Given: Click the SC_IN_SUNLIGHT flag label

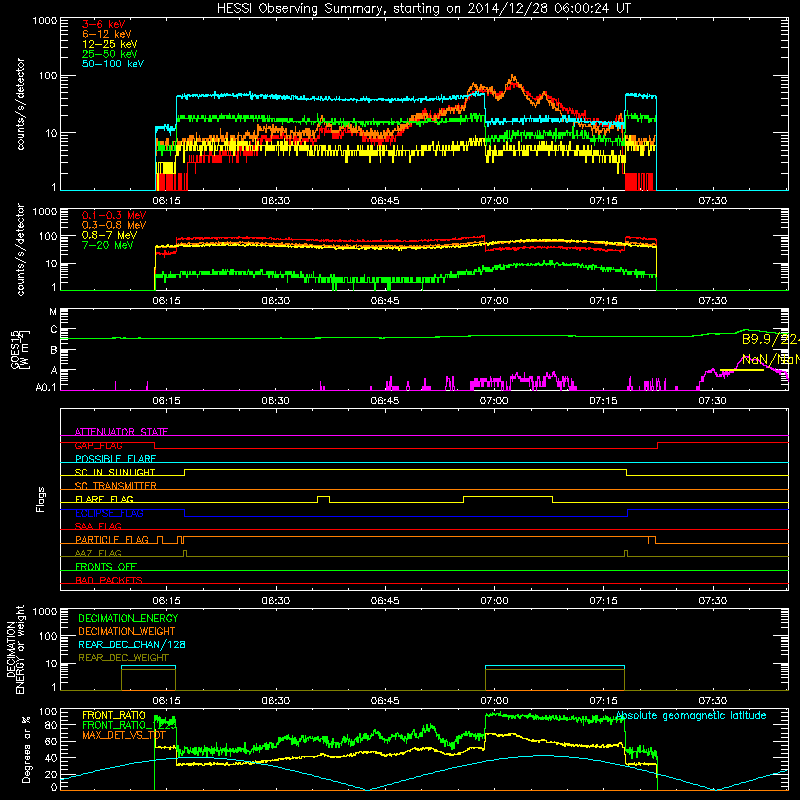Looking at the screenshot, I should (x=115, y=472).
